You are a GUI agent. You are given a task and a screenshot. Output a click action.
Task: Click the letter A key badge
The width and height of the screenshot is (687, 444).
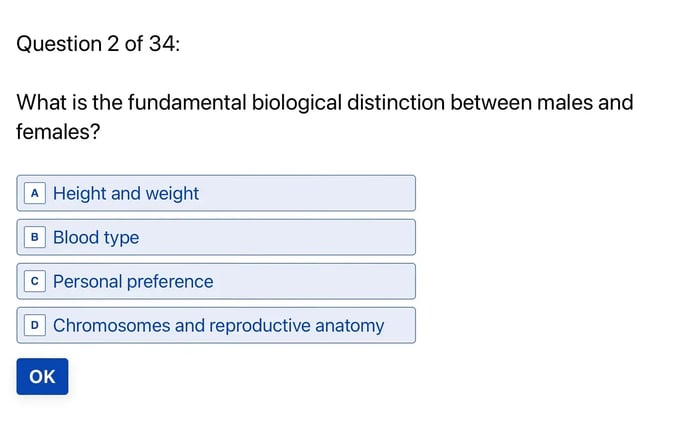coord(35,193)
